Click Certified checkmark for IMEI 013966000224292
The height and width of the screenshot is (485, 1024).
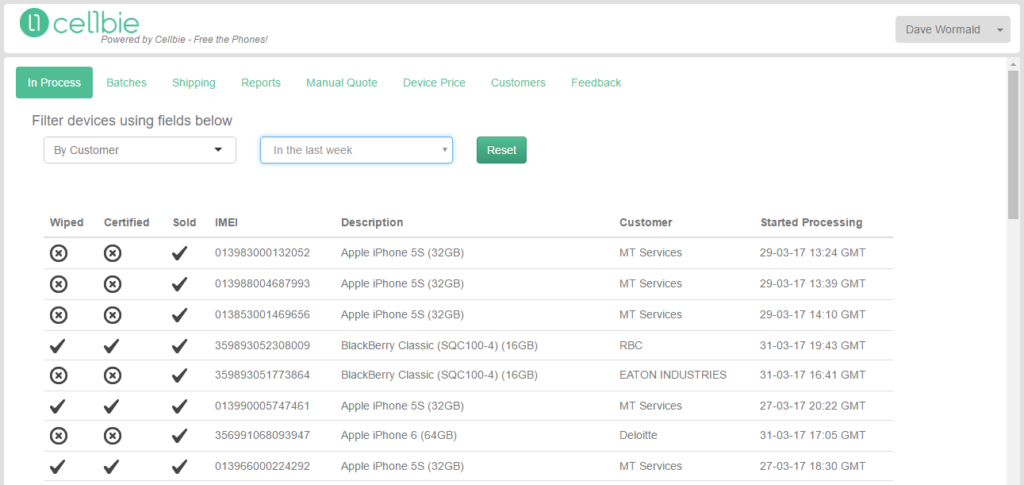point(112,466)
